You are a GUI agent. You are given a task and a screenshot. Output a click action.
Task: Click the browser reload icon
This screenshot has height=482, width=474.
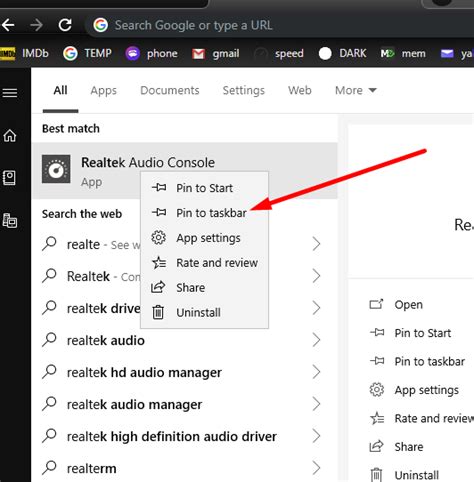point(65,25)
